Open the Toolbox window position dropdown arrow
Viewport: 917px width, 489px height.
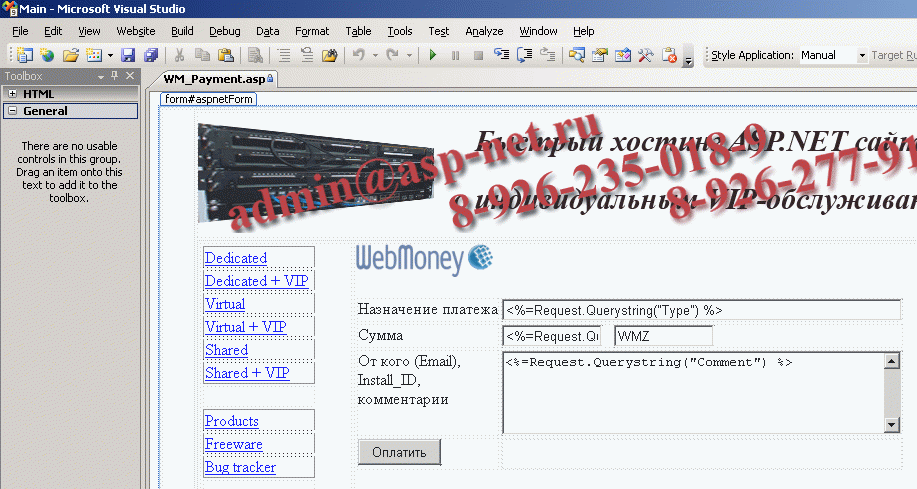101,76
